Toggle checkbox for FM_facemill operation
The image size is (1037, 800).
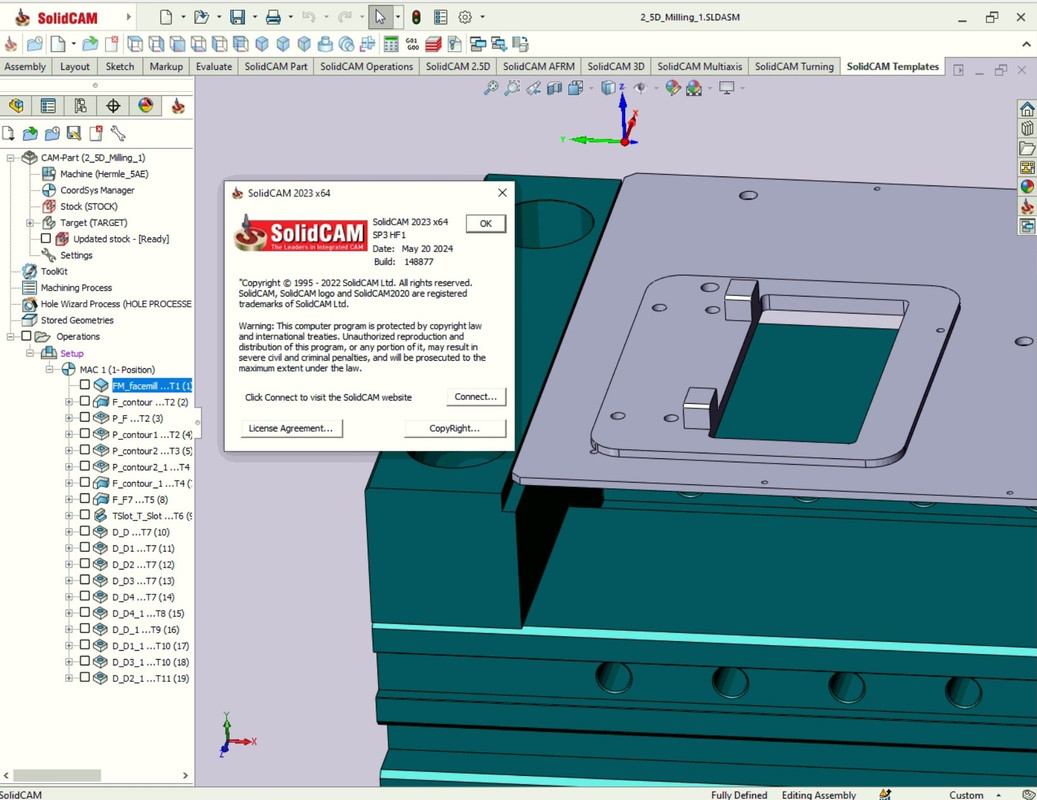pyautogui.click(x=85, y=384)
